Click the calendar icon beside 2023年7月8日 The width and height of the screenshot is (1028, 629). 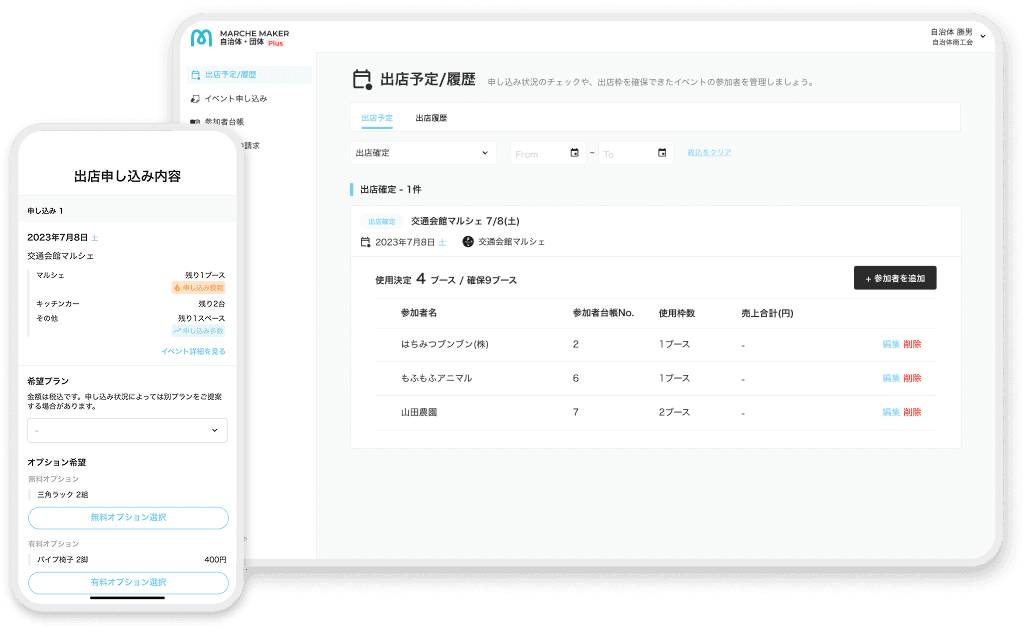pyautogui.click(x=365, y=242)
